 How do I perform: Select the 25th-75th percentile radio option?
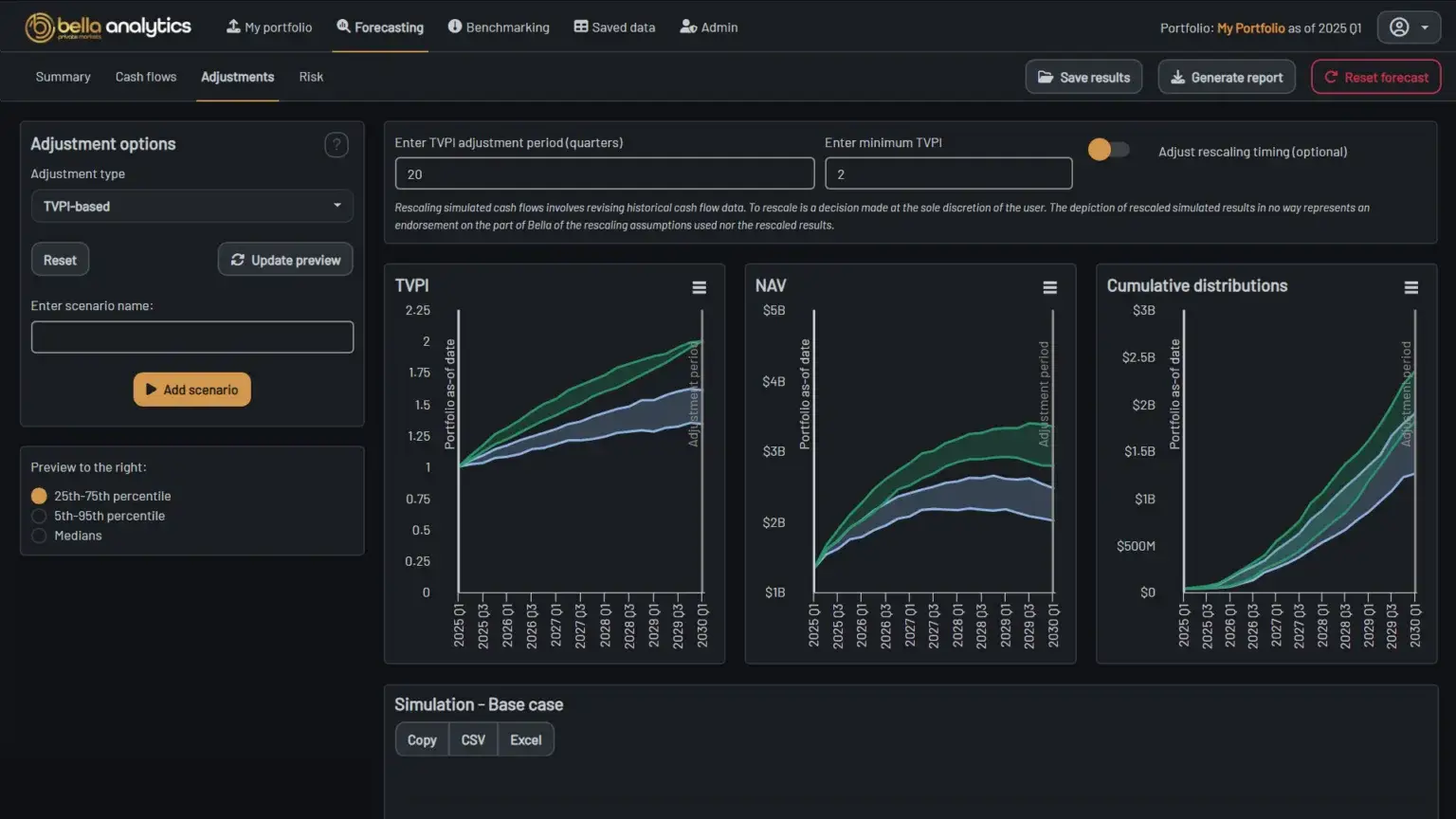(x=39, y=496)
